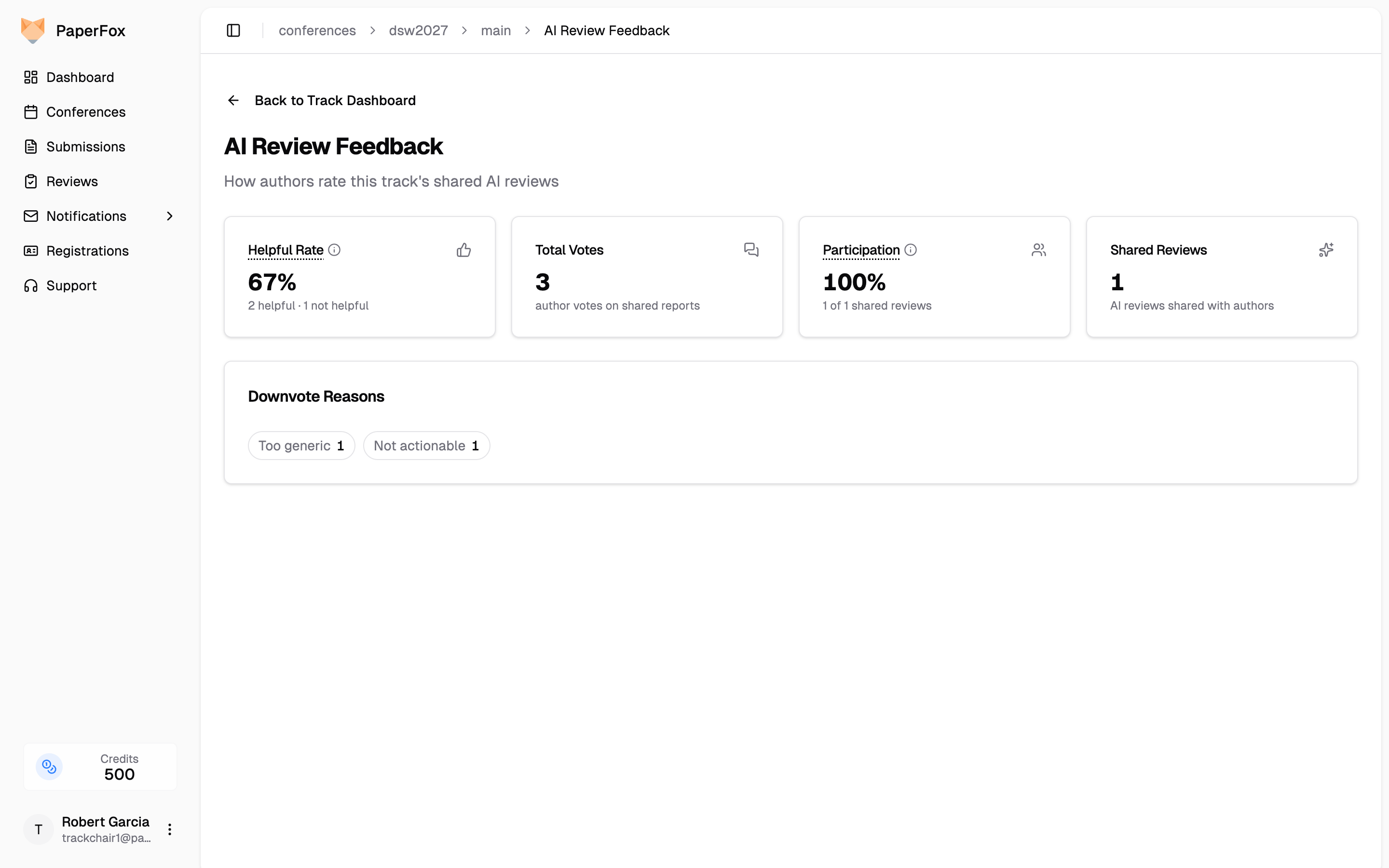
Task: Open Conferences in the sidebar
Action: click(100, 112)
